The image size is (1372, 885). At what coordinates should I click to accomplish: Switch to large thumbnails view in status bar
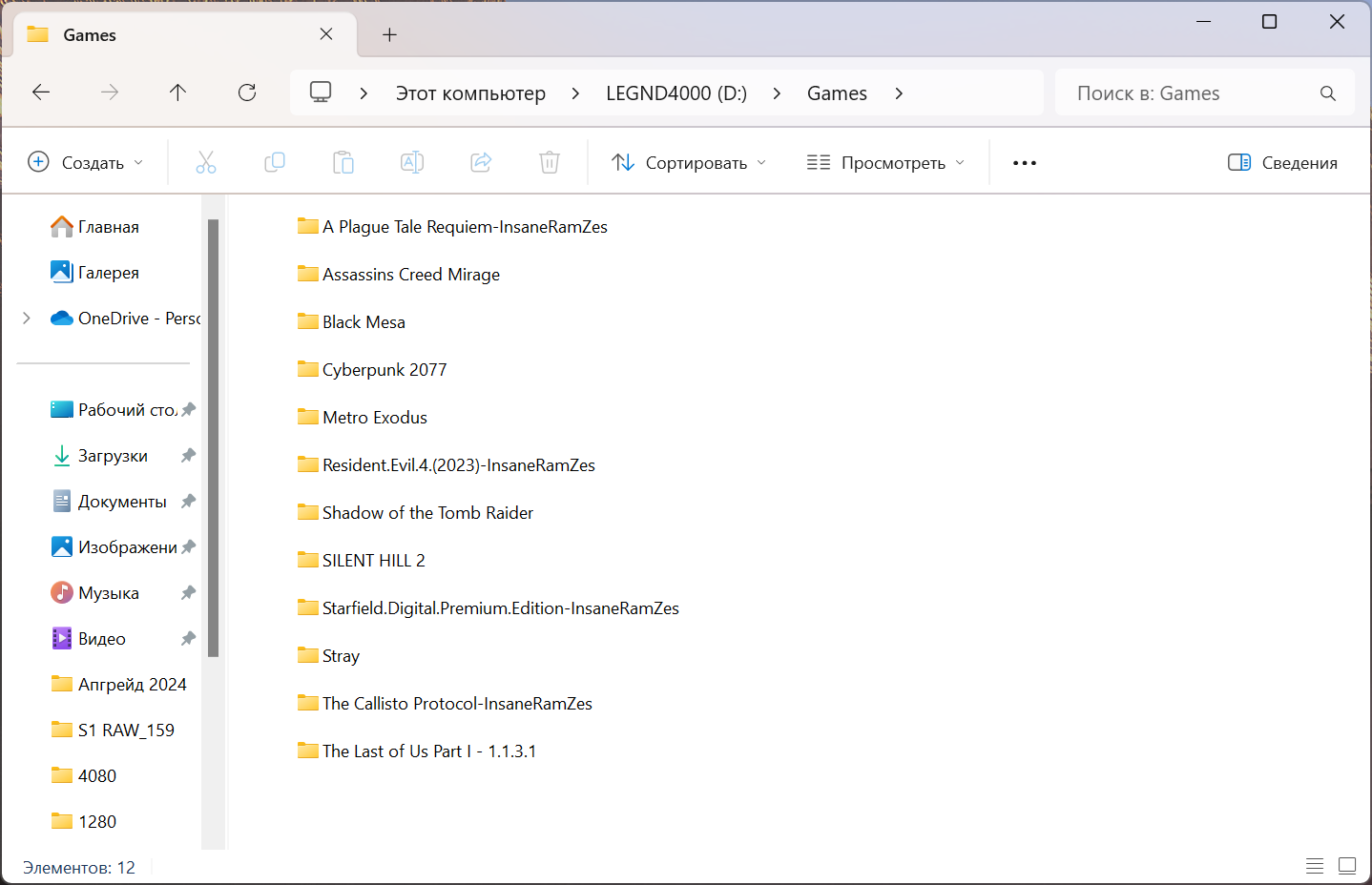[1347, 866]
